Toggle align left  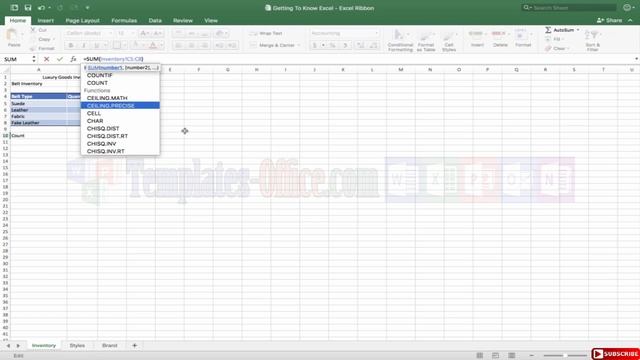pyautogui.click(x=178, y=45)
